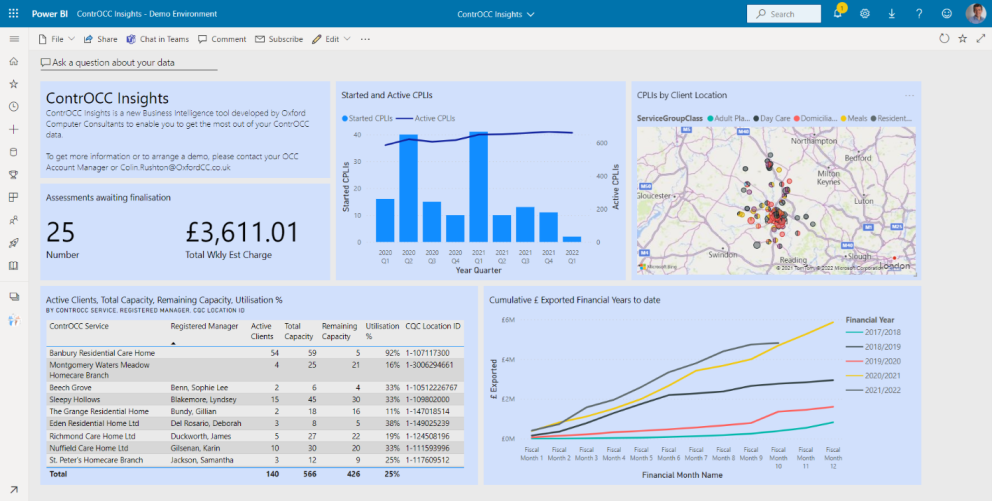Open user profile avatar
Viewport: 992px width, 501px height.
point(976,13)
